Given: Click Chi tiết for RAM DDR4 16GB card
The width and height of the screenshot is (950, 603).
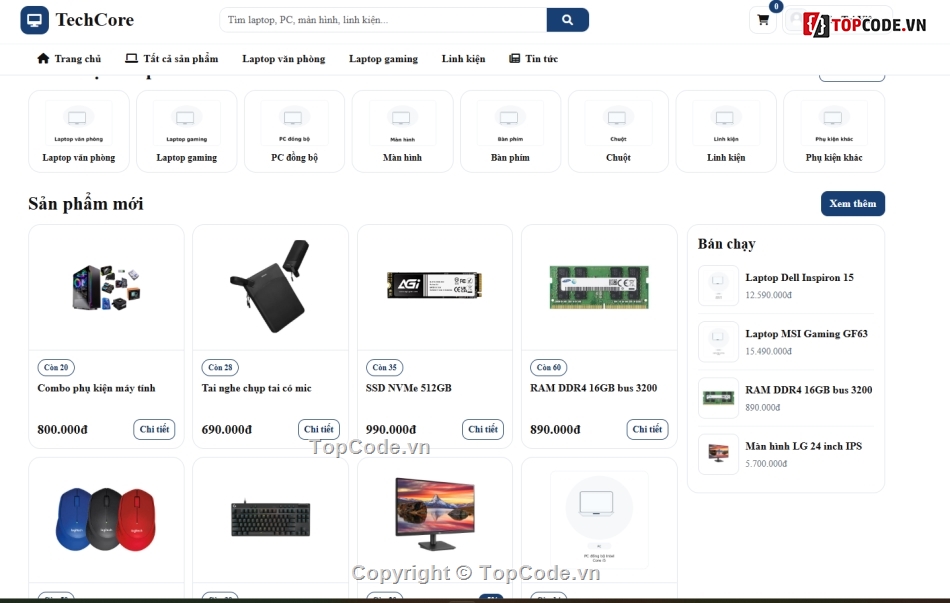Looking at the screenshot, I should pyautogui.click(x=647, y=429).
